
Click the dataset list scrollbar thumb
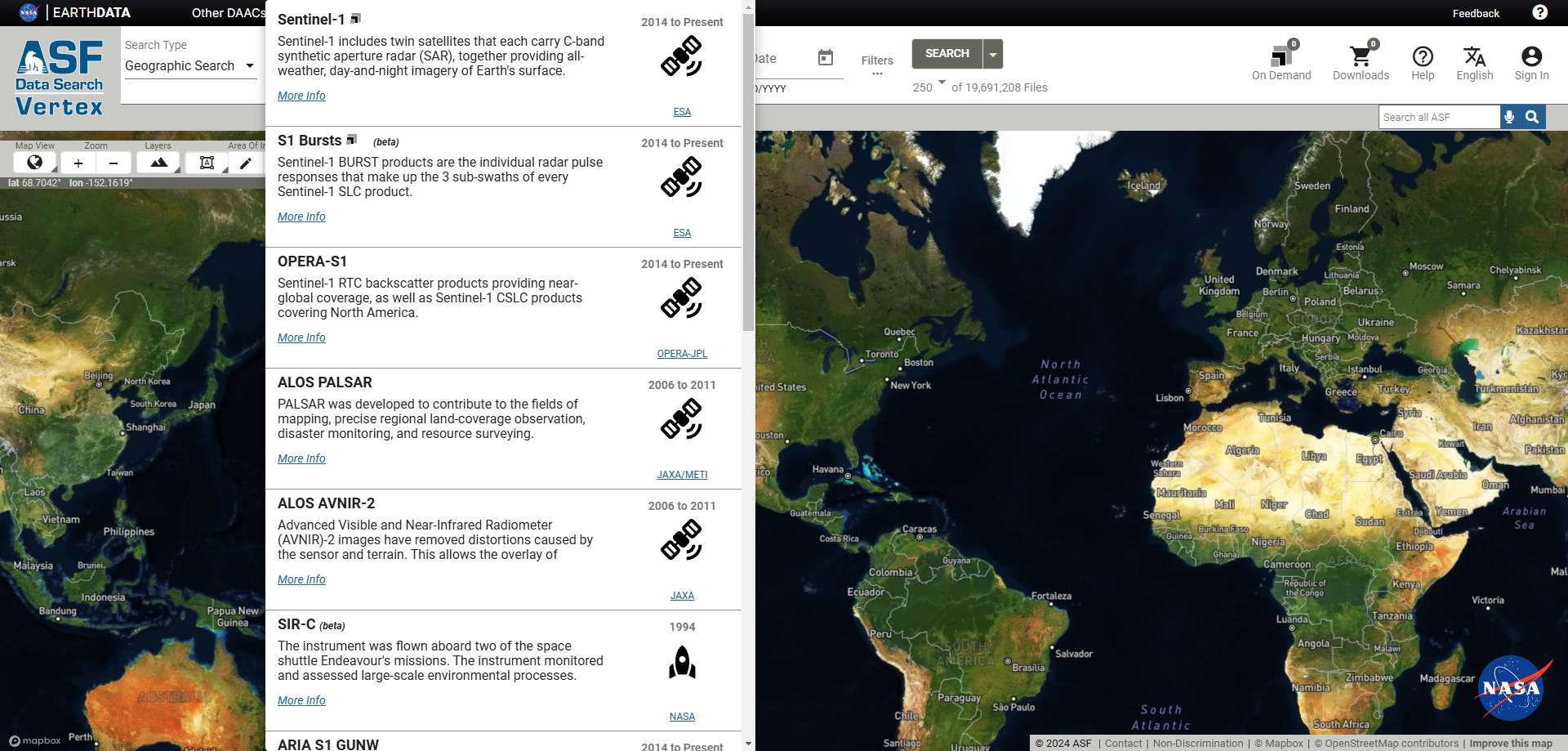click(748, 172)
